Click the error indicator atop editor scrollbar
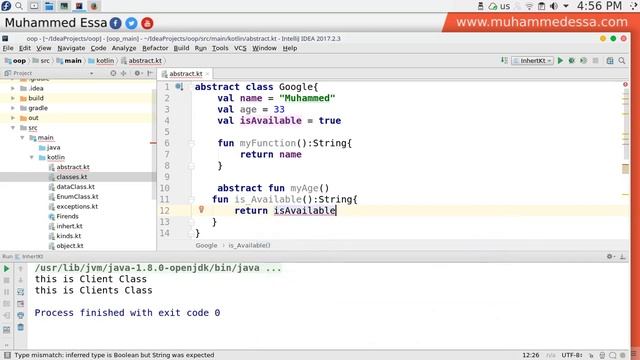 tap(625, 84)
